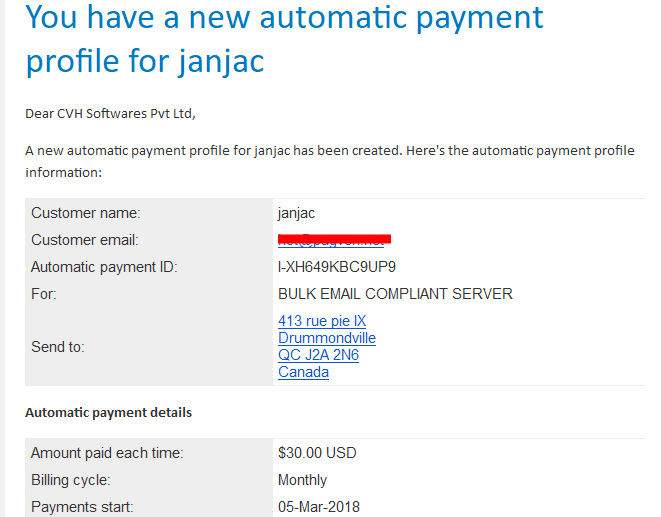Click the Customer email label
Image resolution: width=661 pixels, height=517 pixels.
[x=85, y=240]
